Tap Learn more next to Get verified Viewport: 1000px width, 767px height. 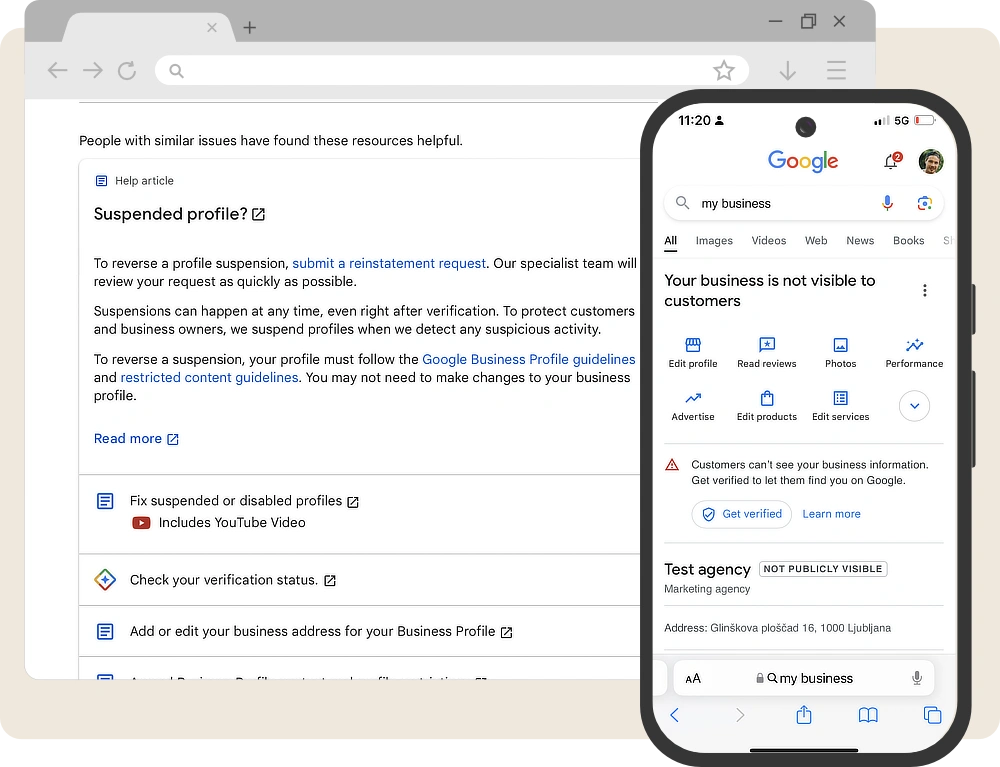tap(831, 514)
